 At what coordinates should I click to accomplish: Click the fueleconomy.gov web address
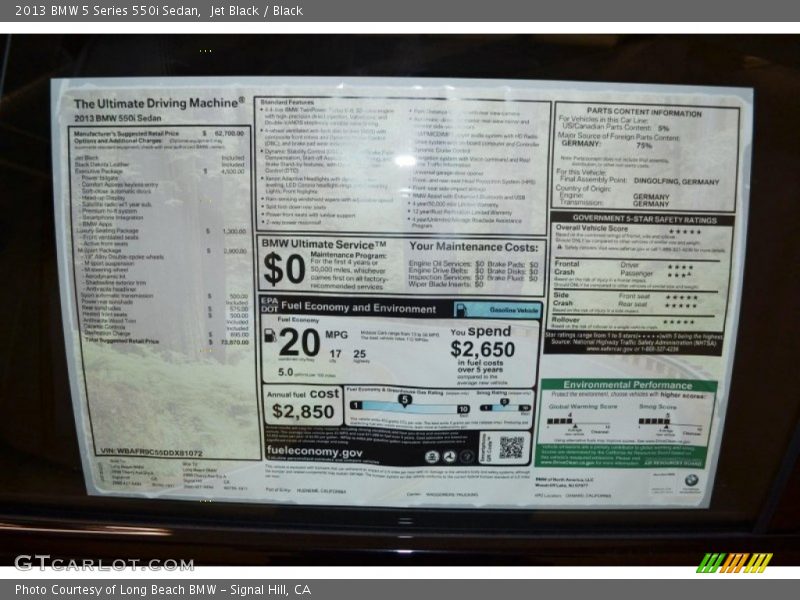pos(315,452)
